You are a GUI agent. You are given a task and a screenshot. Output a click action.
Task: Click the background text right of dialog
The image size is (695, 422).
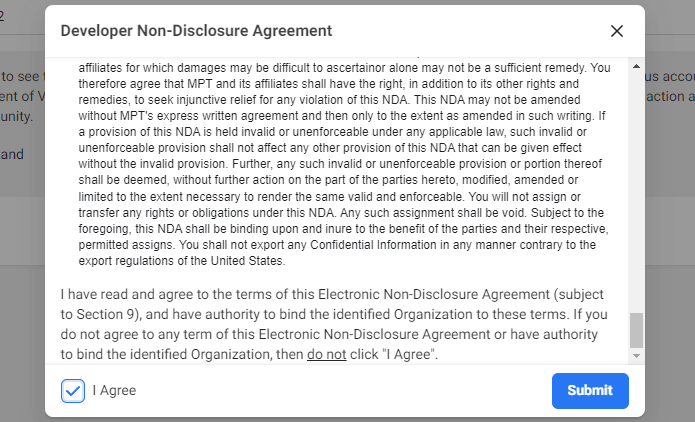[670, 97]
